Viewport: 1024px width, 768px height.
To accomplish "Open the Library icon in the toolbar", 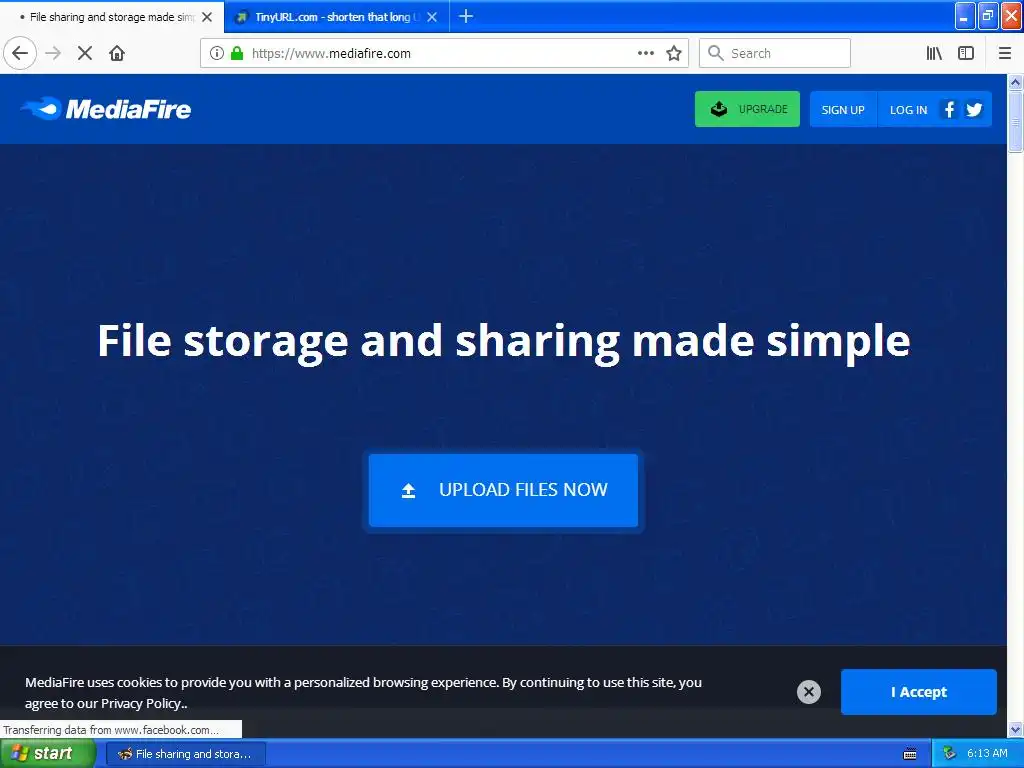I will point(934,53).
